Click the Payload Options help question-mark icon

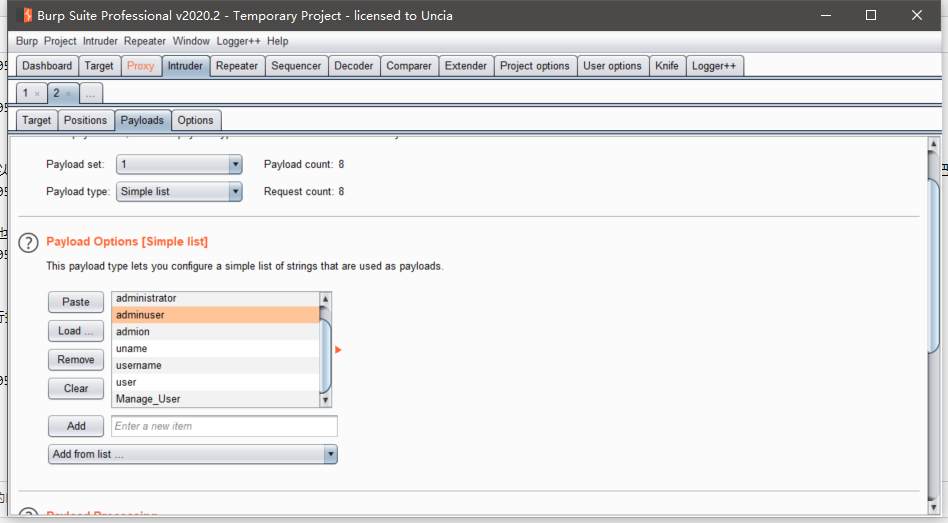[28, 242]
